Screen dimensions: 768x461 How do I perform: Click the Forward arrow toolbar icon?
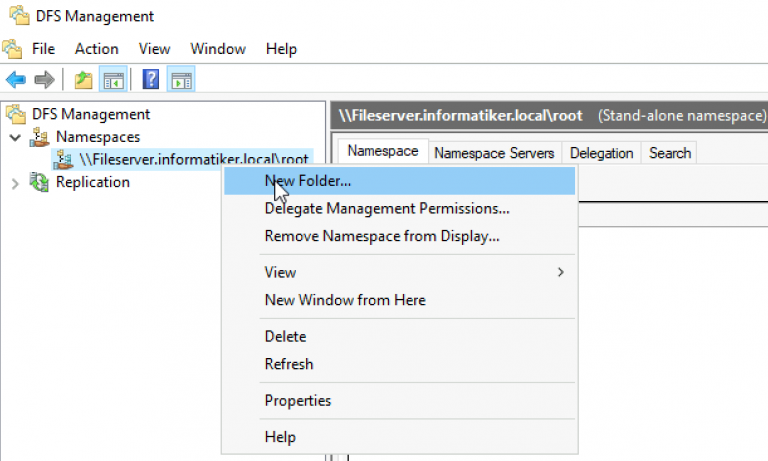(x=44, y=80)
